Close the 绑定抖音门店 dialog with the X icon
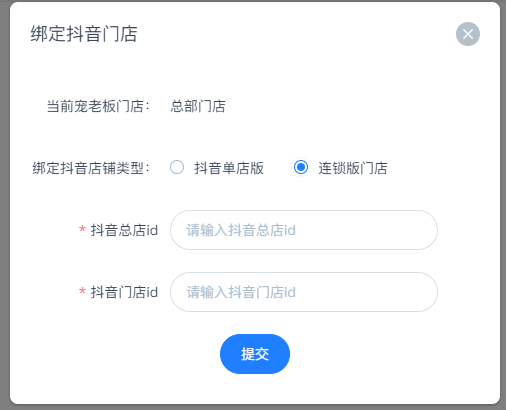Screen dimensions: 506x410 (468, 34)
